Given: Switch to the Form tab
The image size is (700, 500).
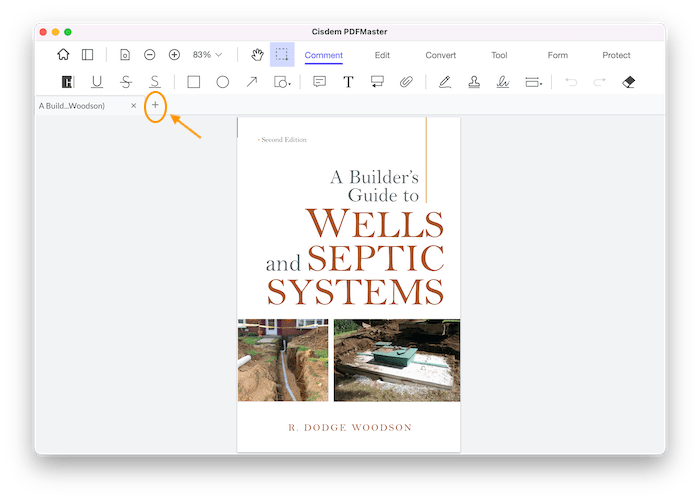Looking at the screenshot, I should (x=558, y=55).
